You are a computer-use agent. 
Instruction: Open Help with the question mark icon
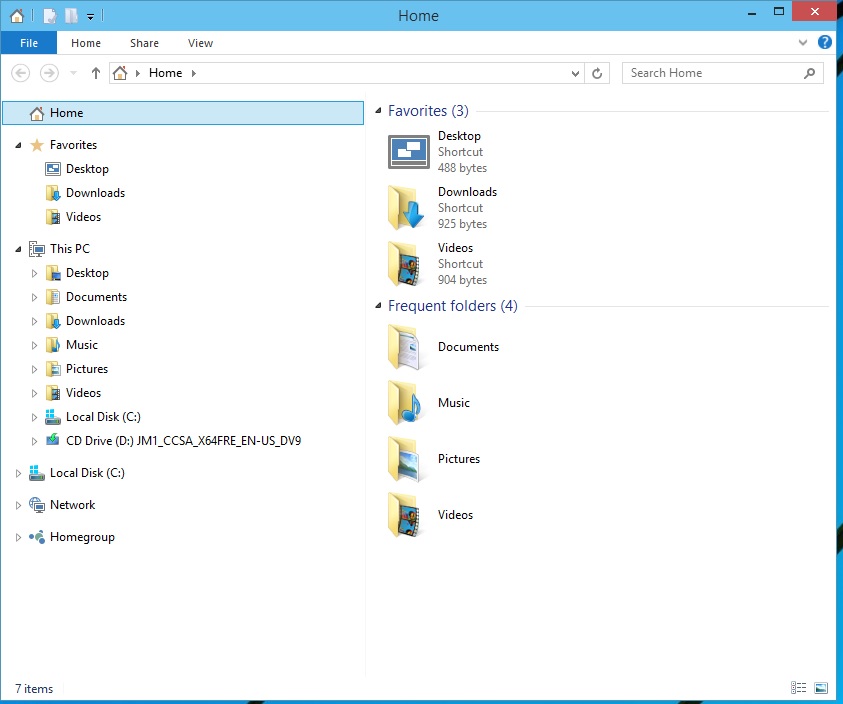[x=825, y=42]
